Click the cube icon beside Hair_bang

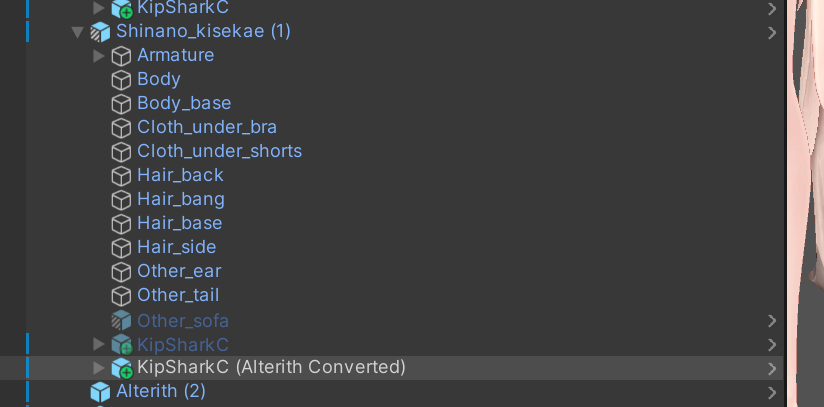pyautogui.click(x=121, y=200)
